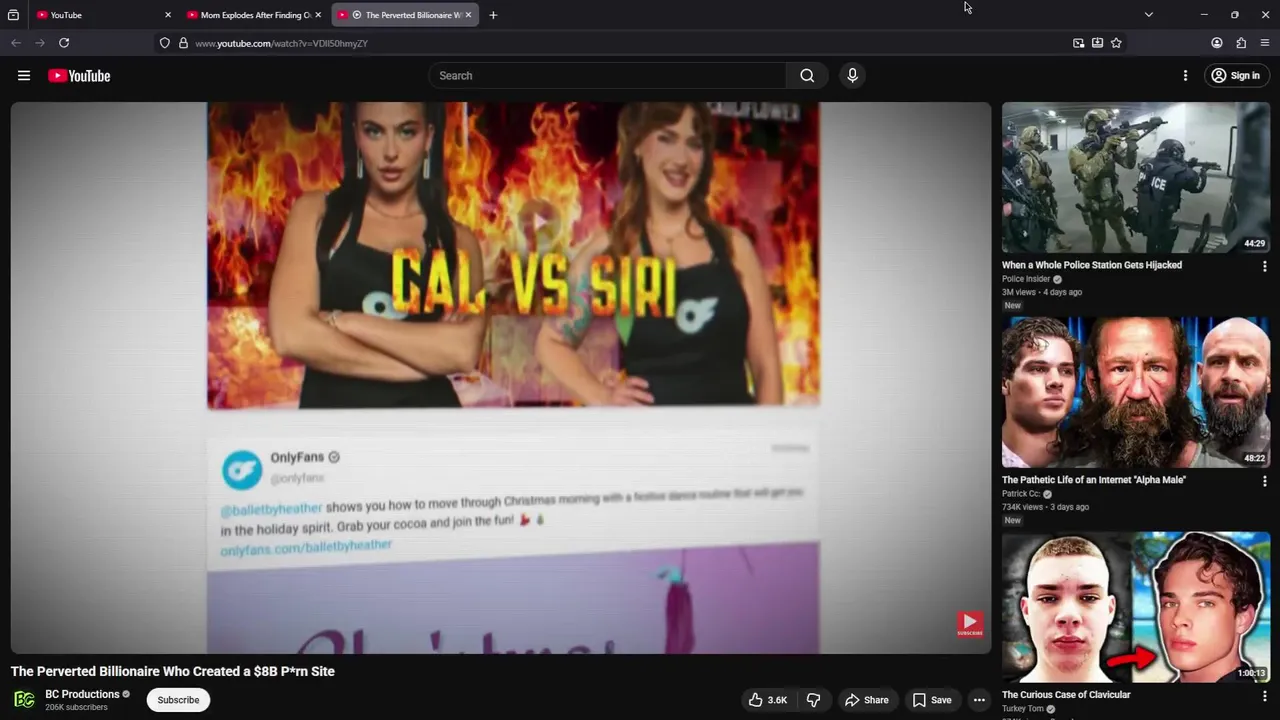The height and width of the screenshot is (720, 1280).
Task: Click the video player to pause
Action: pos(500,377)
